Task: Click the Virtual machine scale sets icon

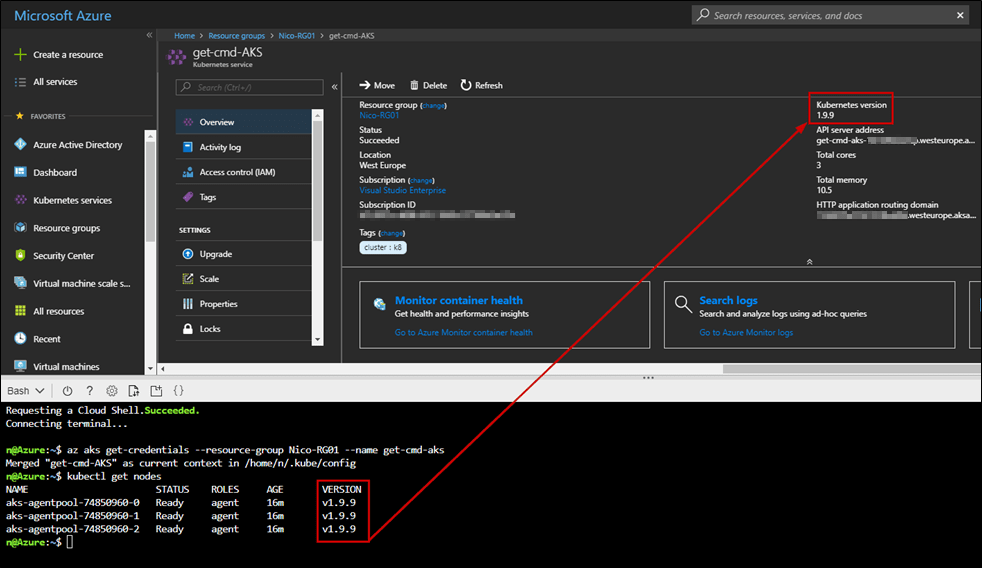Action: pyautogui.click(x=20, y=283)
